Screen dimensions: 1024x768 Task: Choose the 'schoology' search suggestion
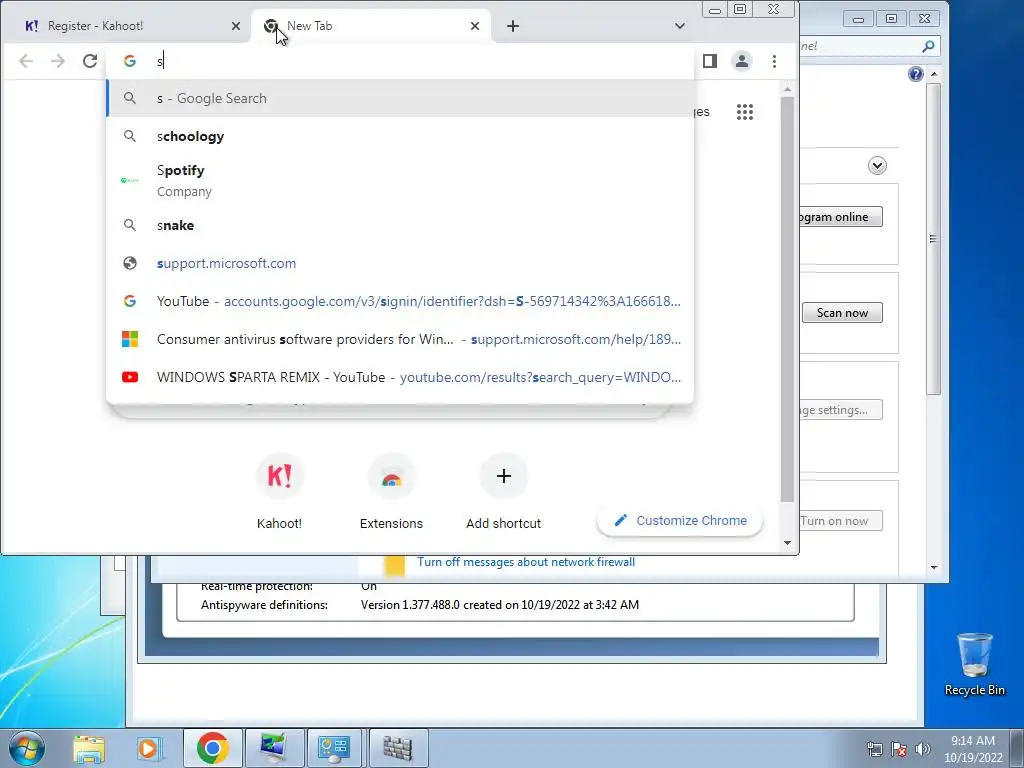point(400,136)
